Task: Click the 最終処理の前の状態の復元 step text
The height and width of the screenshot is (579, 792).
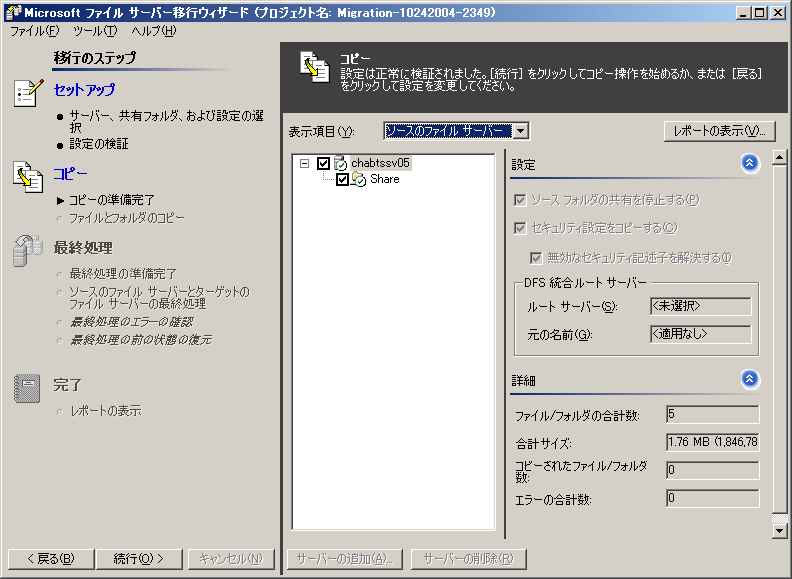Action: tap(140, 340)
